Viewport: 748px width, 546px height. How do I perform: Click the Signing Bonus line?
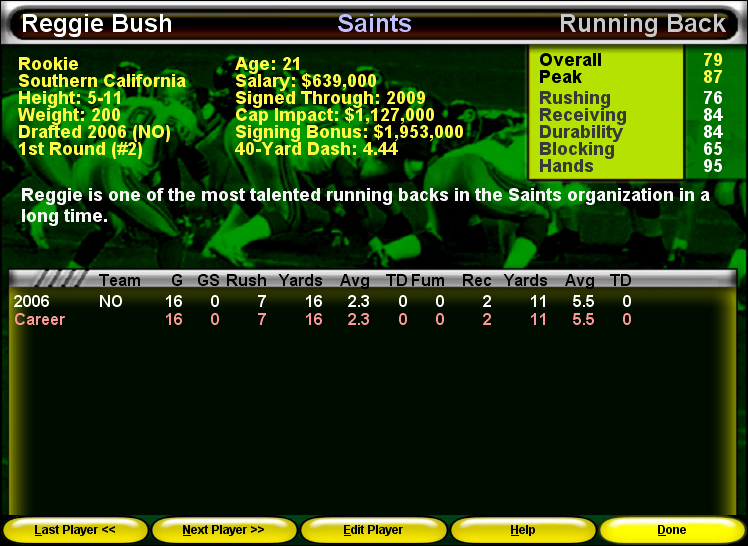tap(349, 132)
